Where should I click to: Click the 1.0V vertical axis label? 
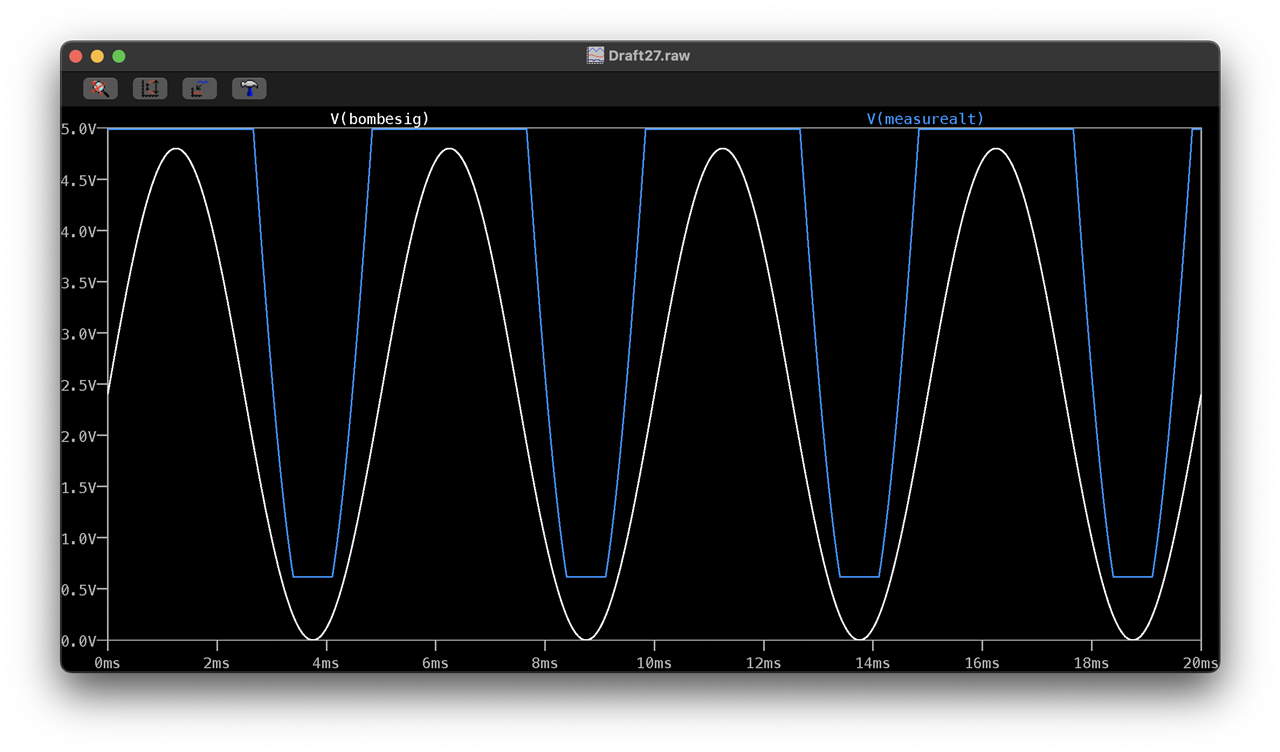point(79,538)
